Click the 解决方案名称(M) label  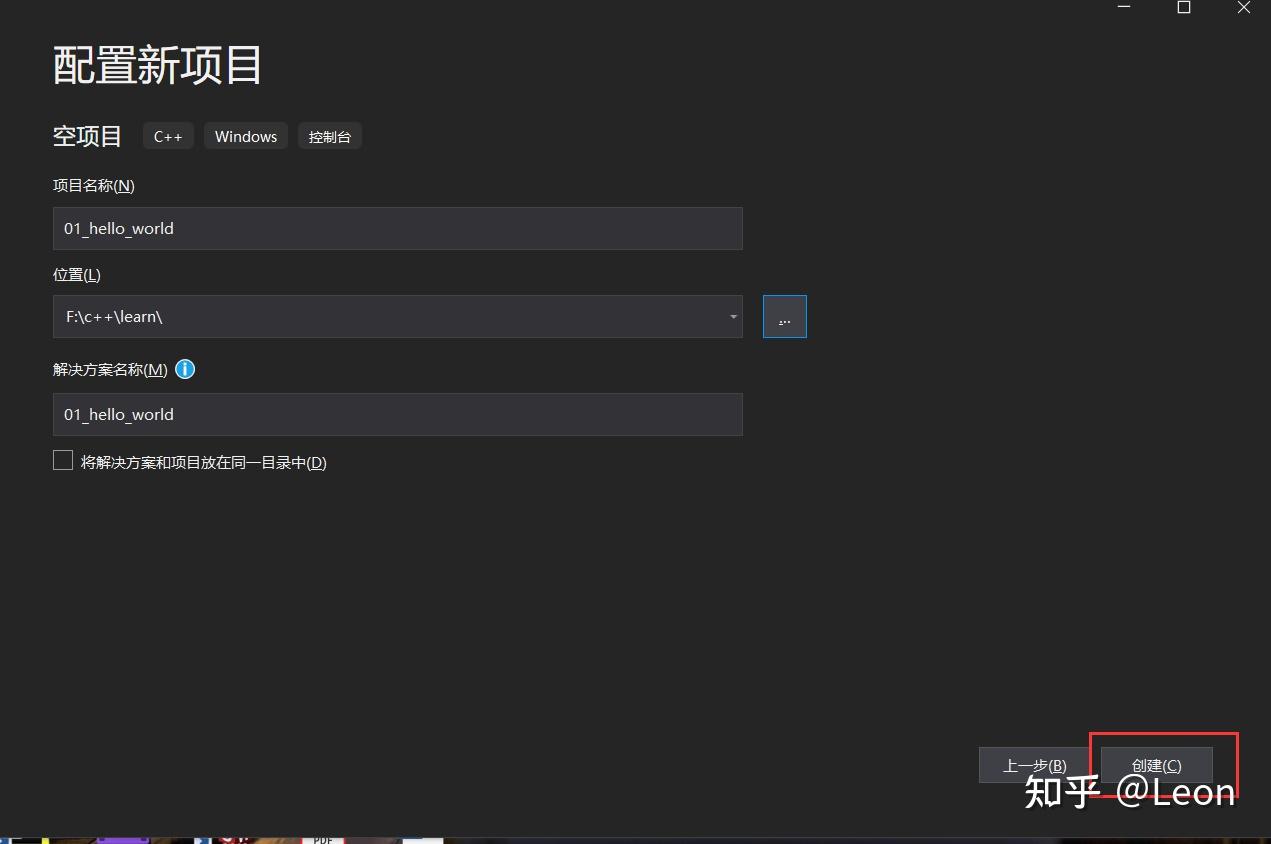(110, 369)
